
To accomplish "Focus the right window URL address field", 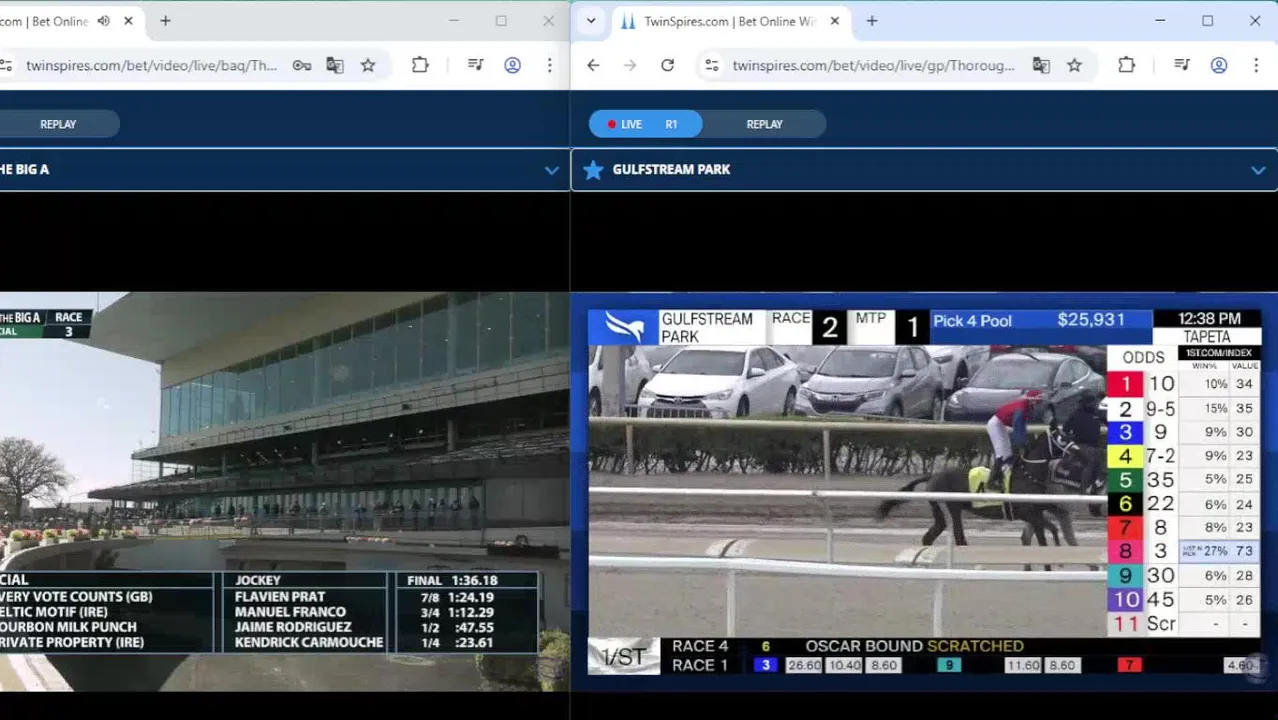I will click(x=873, y=65).
